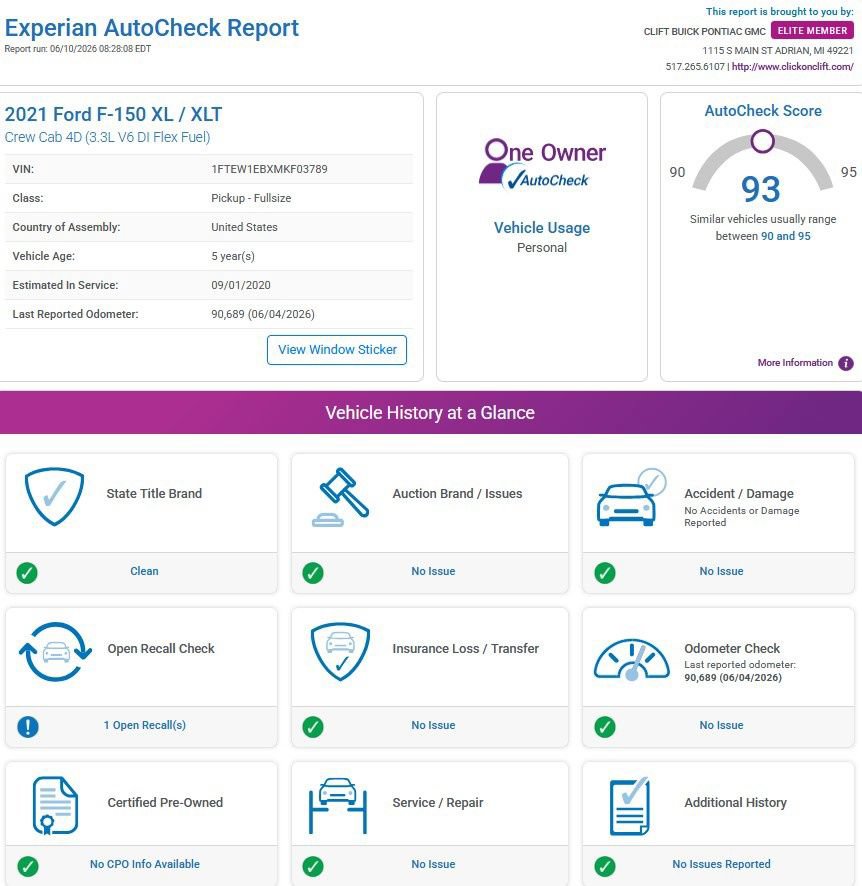Click green checkmark in Odometer Check card
This screenshot has width=862, height=886.
(x=605, y=727)
